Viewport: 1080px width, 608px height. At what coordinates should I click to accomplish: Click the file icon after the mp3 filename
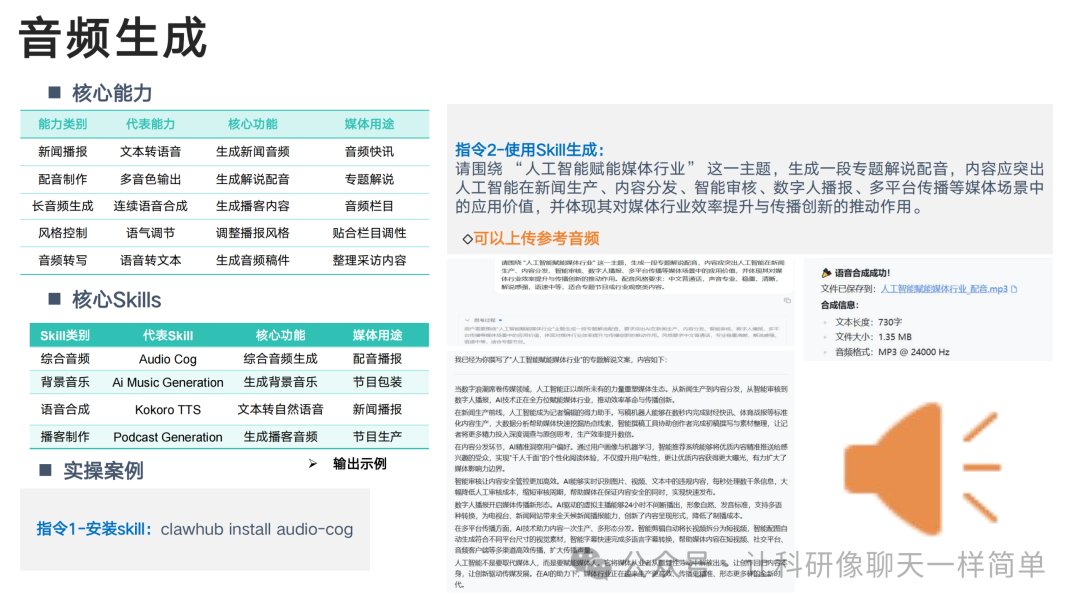click(x=1014, y=289)
